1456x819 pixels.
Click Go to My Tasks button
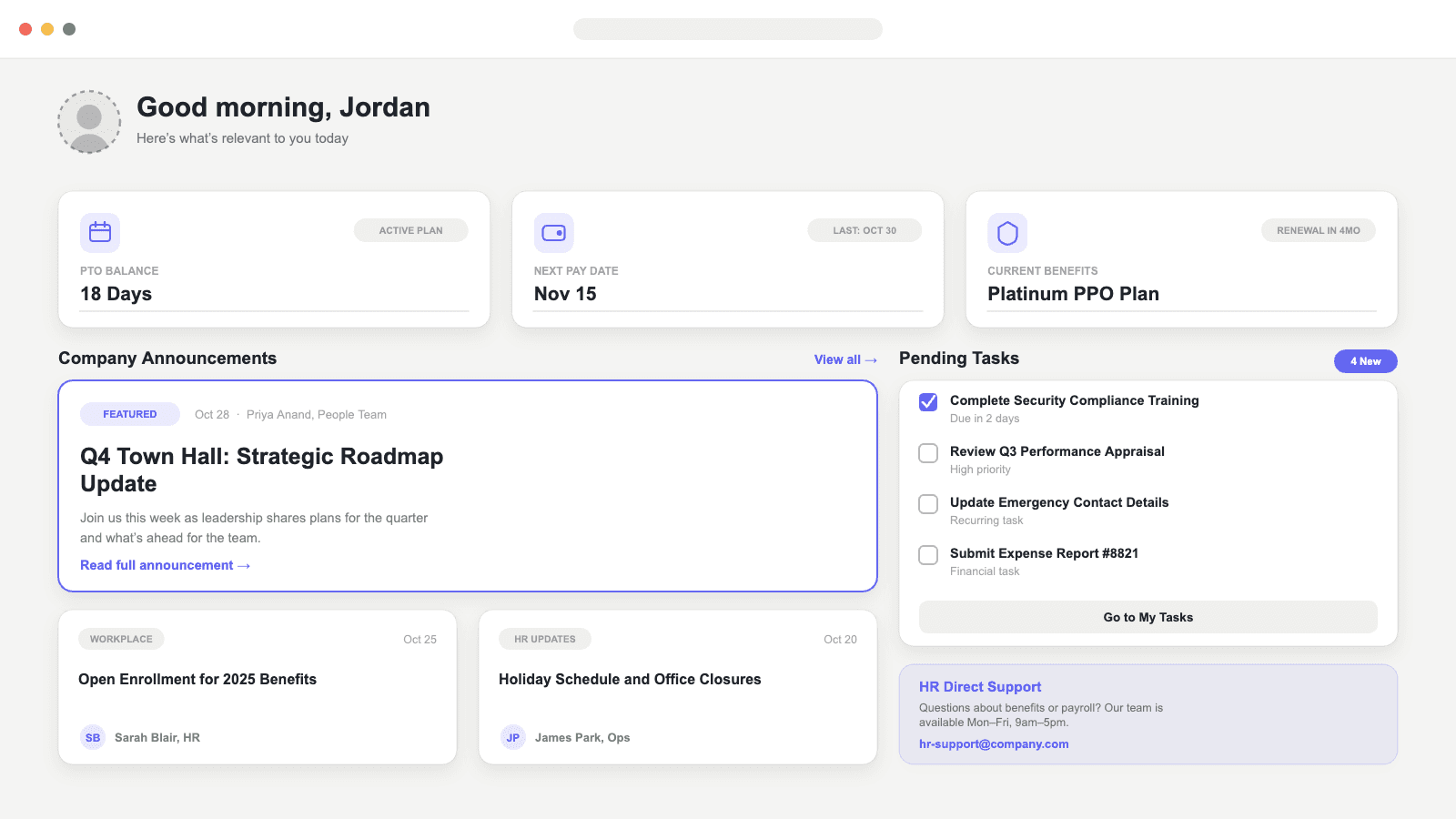(x=1148, y=617)
